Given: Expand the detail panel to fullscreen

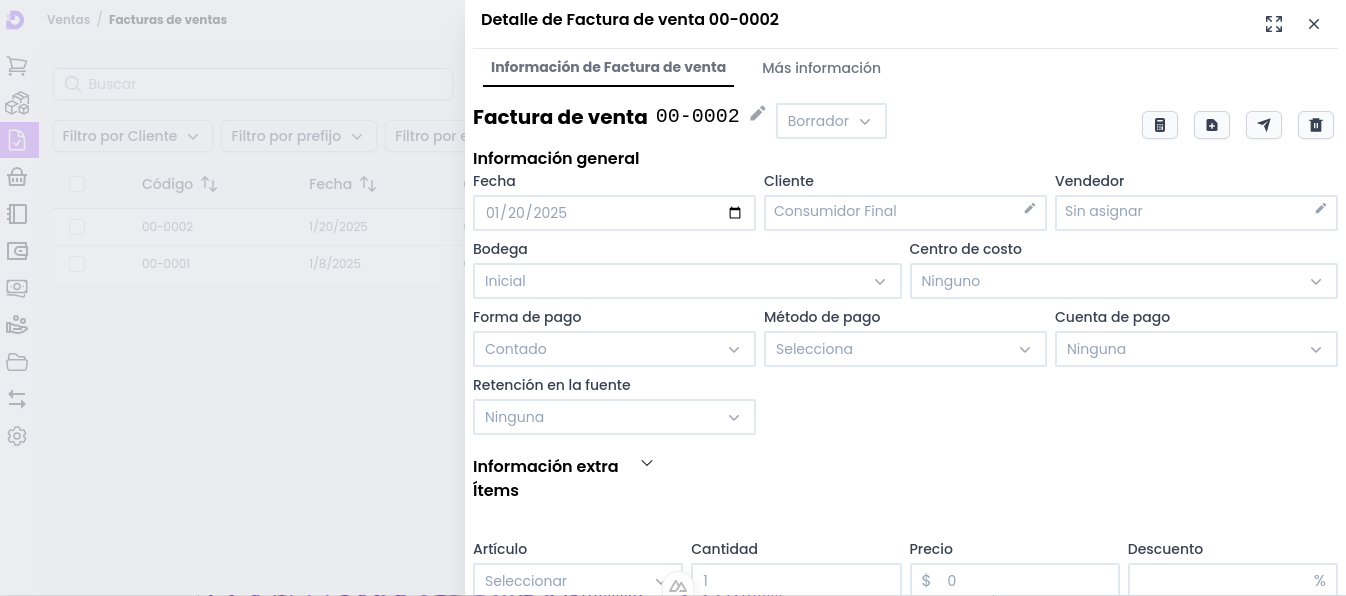Looking at the screenshot, I should click(x=1274, y=24).
